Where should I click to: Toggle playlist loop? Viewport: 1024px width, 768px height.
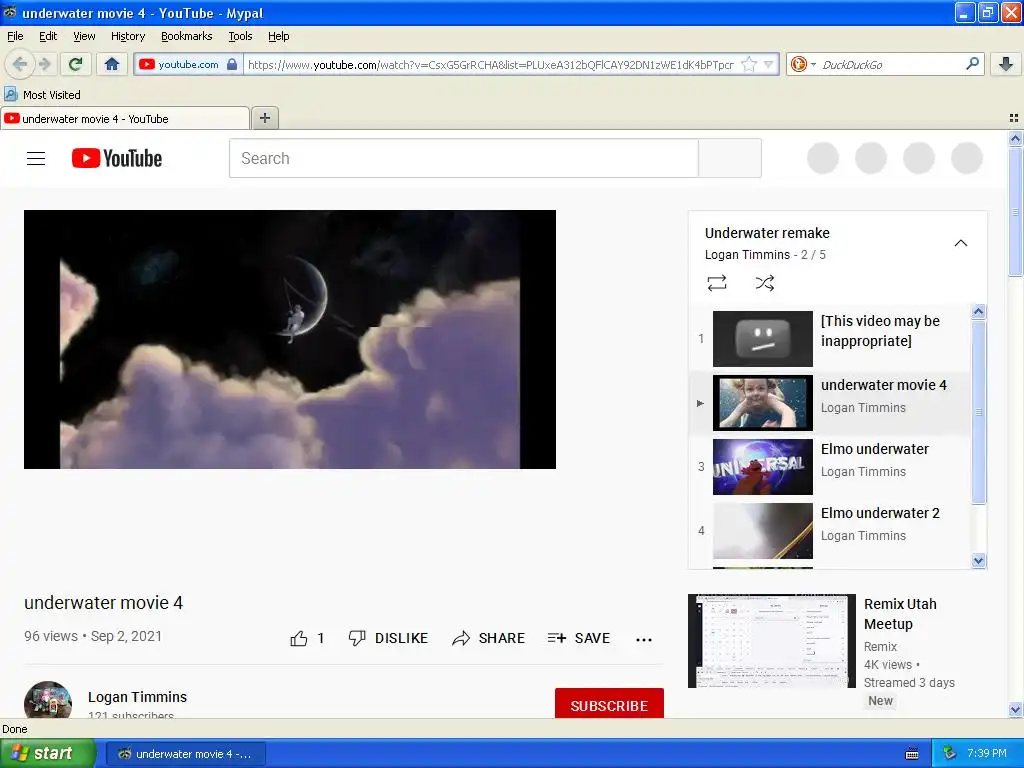tap(717, 283)
